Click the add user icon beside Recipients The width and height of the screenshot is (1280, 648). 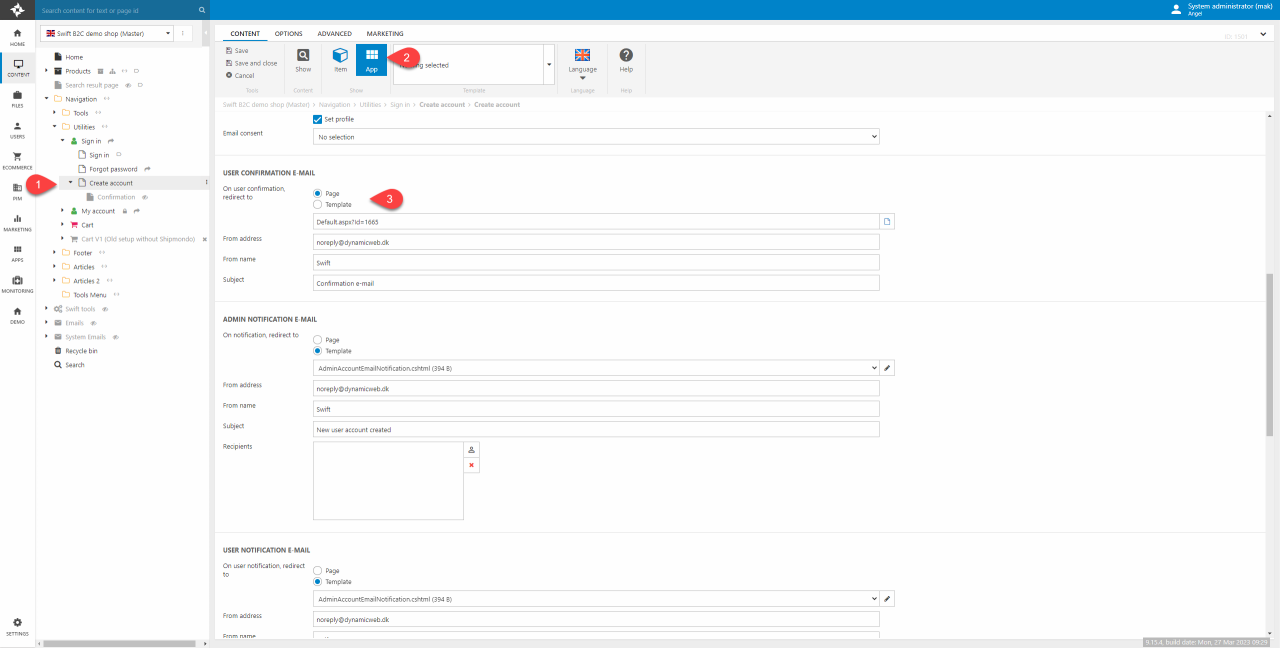472,450
